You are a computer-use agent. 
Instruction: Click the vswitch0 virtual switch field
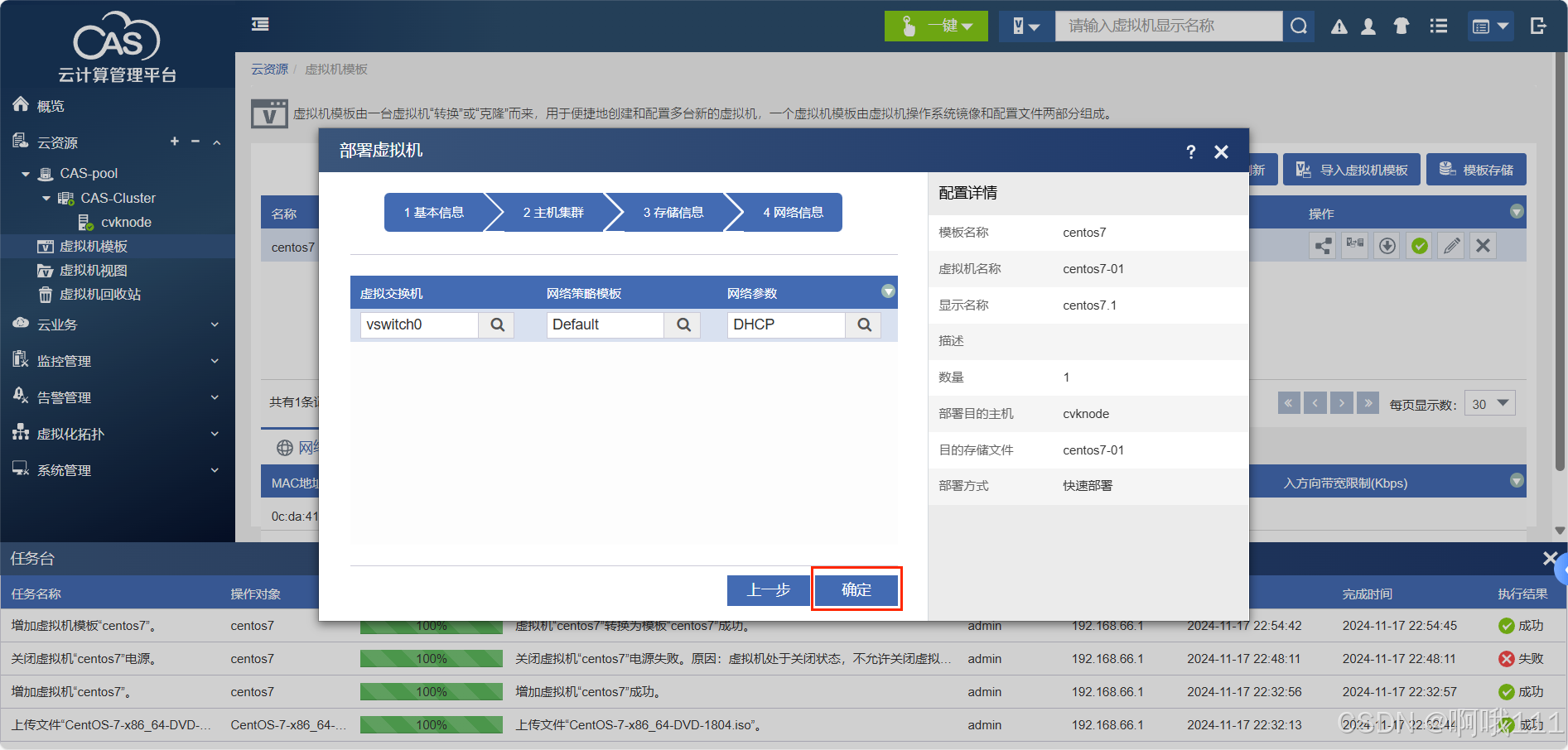point(419,325)
